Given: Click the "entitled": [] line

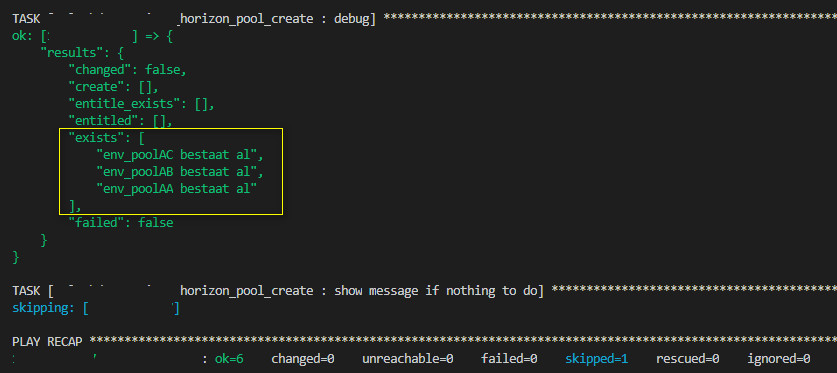Looking at the screenshot, I should tap(121, 121).
